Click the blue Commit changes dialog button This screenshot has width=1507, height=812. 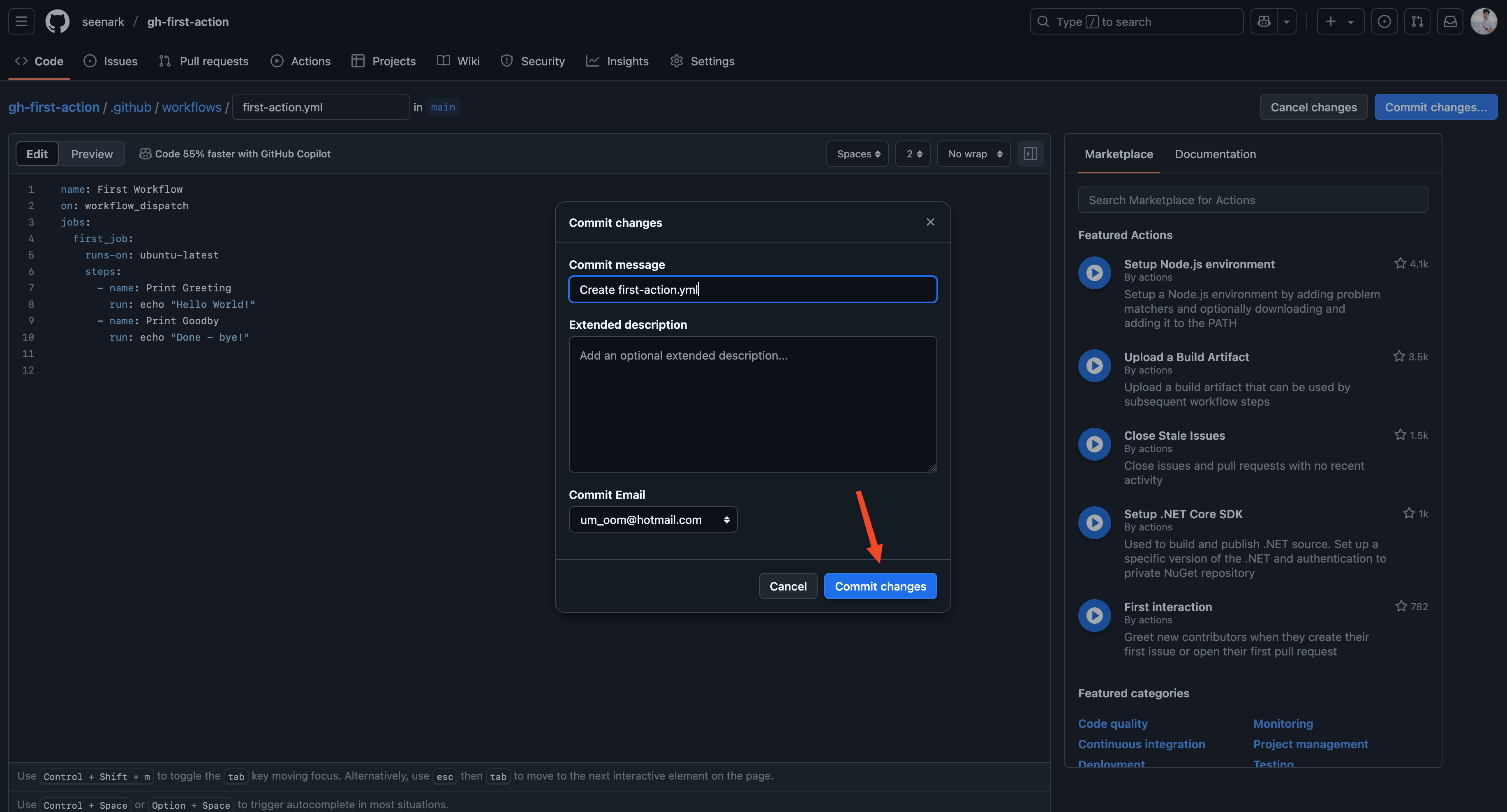880,586
